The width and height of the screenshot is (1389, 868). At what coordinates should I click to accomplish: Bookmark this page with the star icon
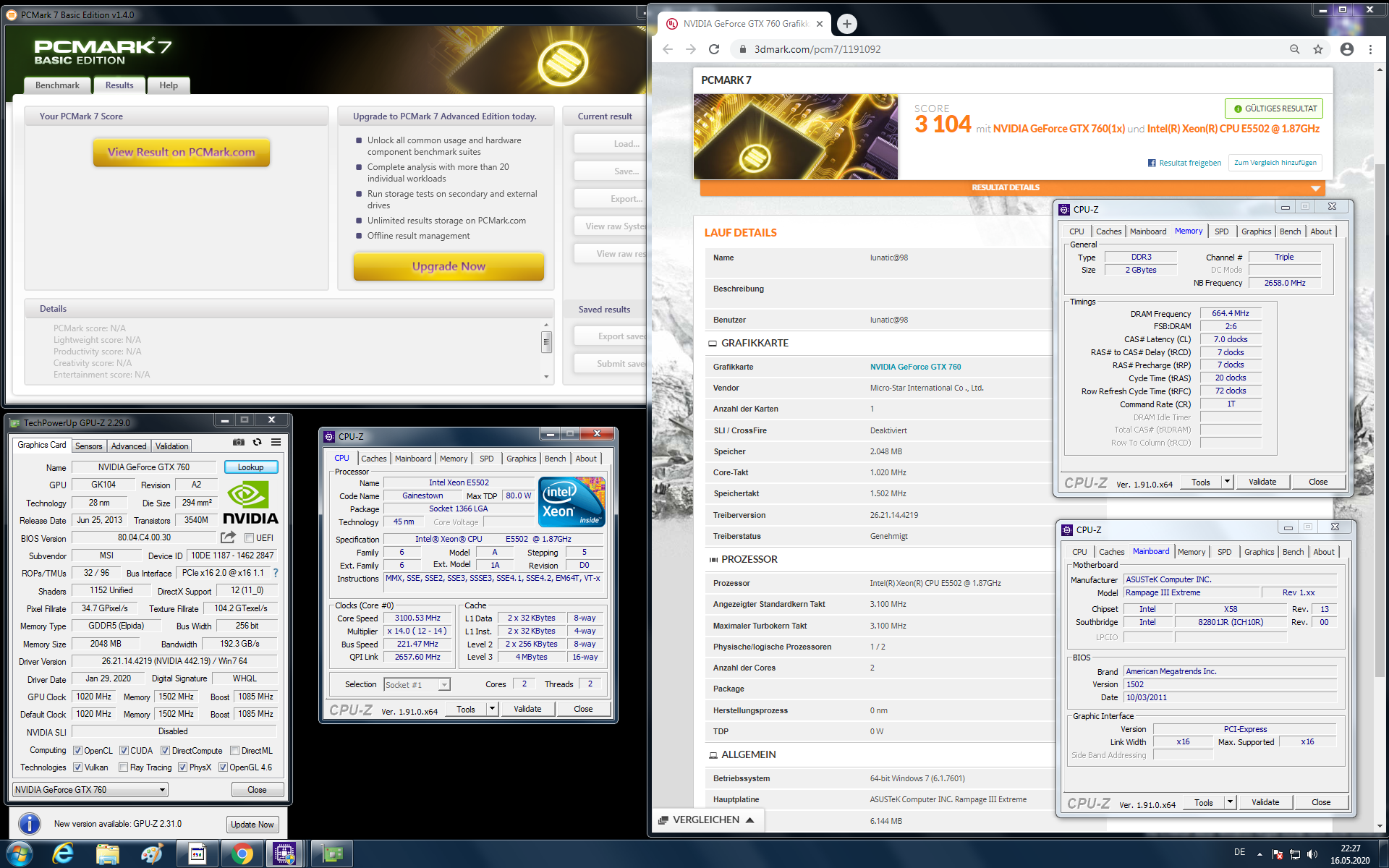click(x=1318, y=49)
